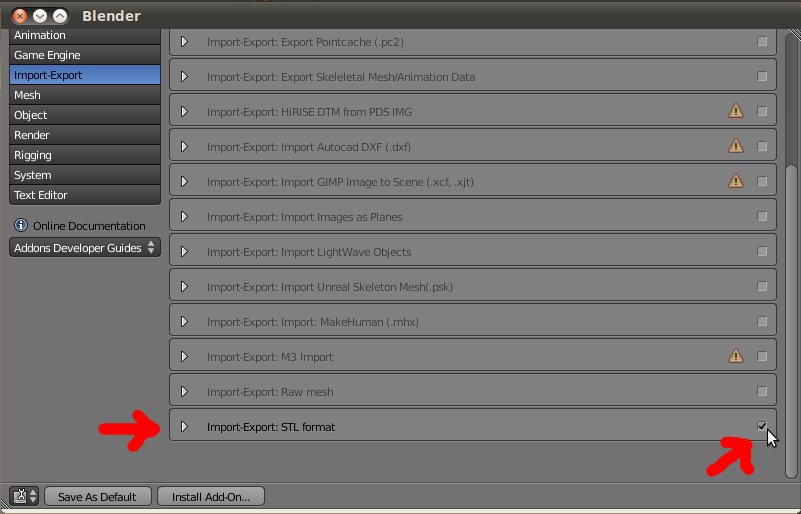Open the editor type selector icon
801x514 pixels.
click(23, 496)
